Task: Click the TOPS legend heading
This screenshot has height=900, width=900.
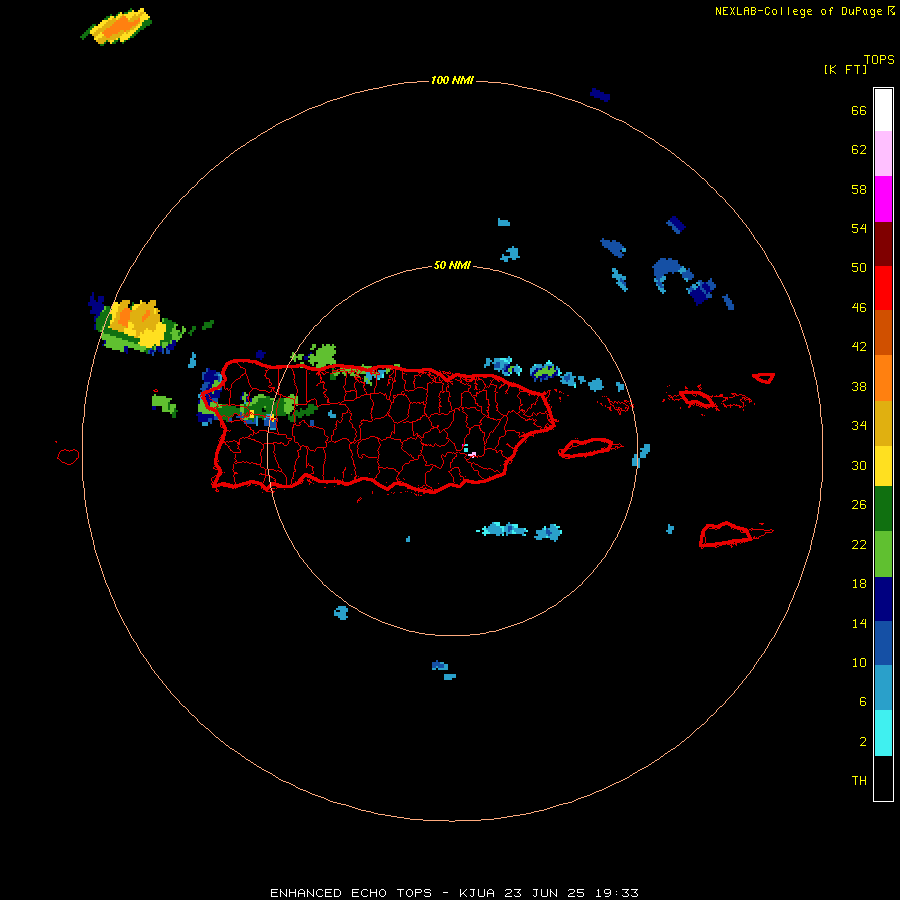Action: click(879, 59)
